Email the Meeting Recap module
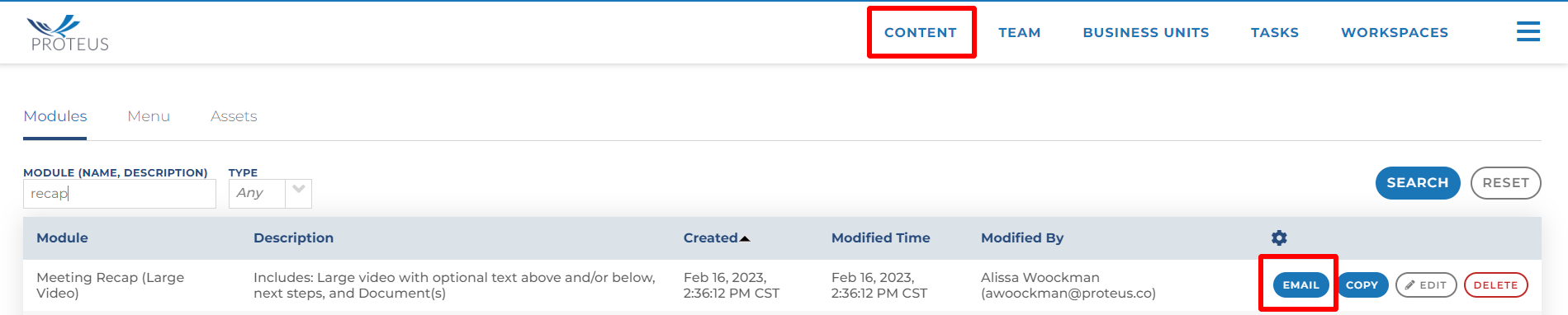 pos(1300,285)
